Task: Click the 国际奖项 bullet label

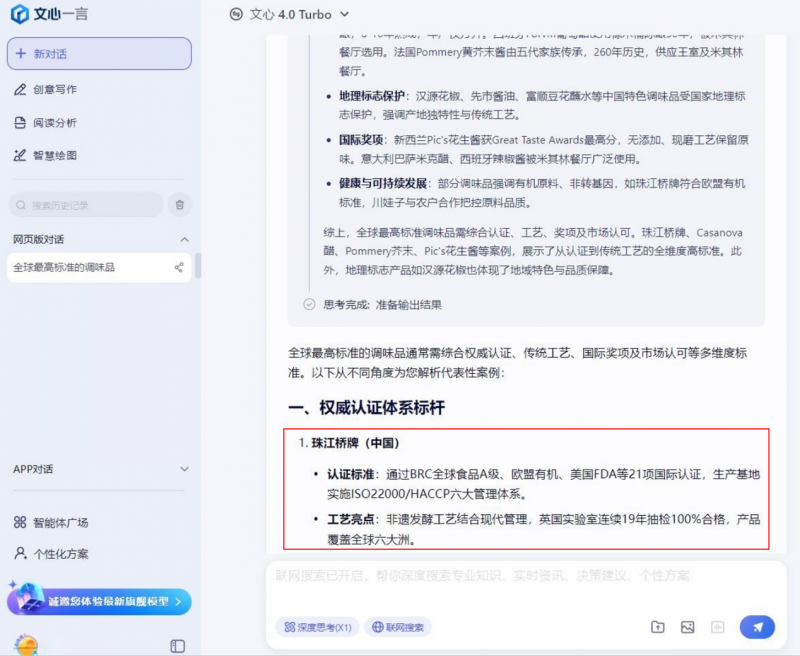Action: 361,140
